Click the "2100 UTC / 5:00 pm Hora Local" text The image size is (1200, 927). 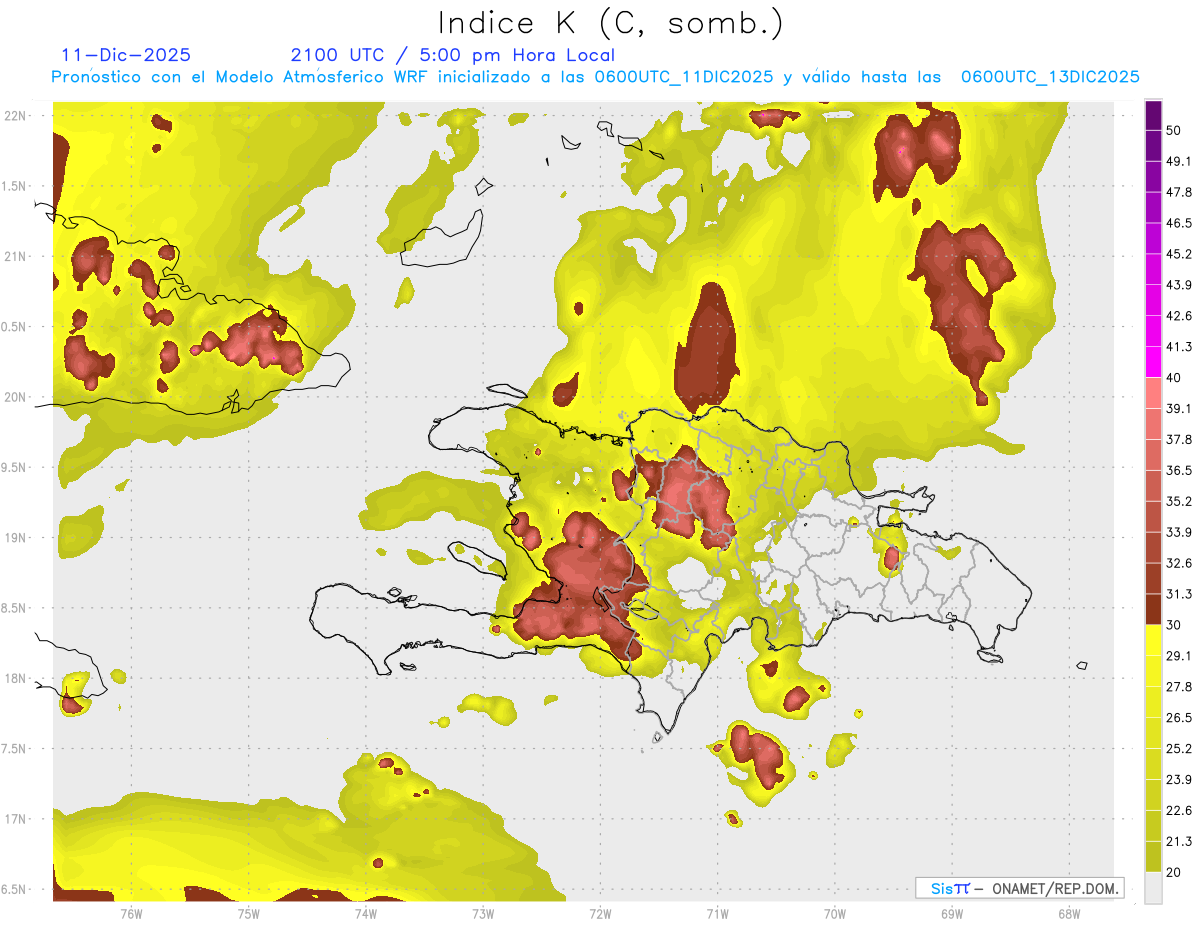pyautogui.click(x=453, y=55)
